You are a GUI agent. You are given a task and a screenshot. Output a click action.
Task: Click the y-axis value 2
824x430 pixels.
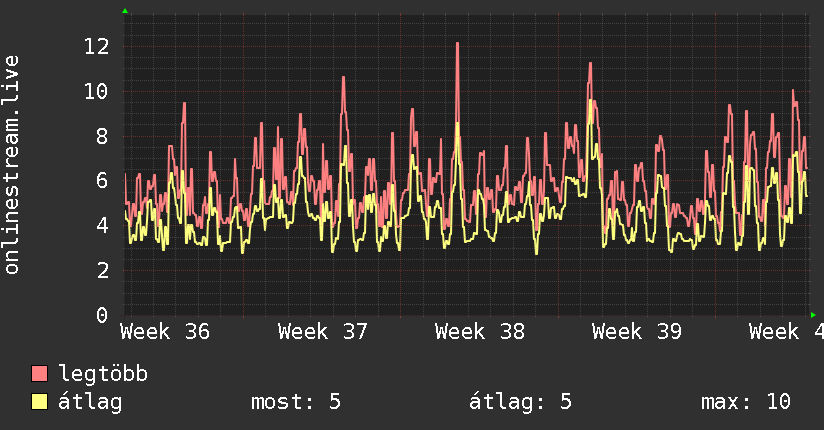[103, 271]
